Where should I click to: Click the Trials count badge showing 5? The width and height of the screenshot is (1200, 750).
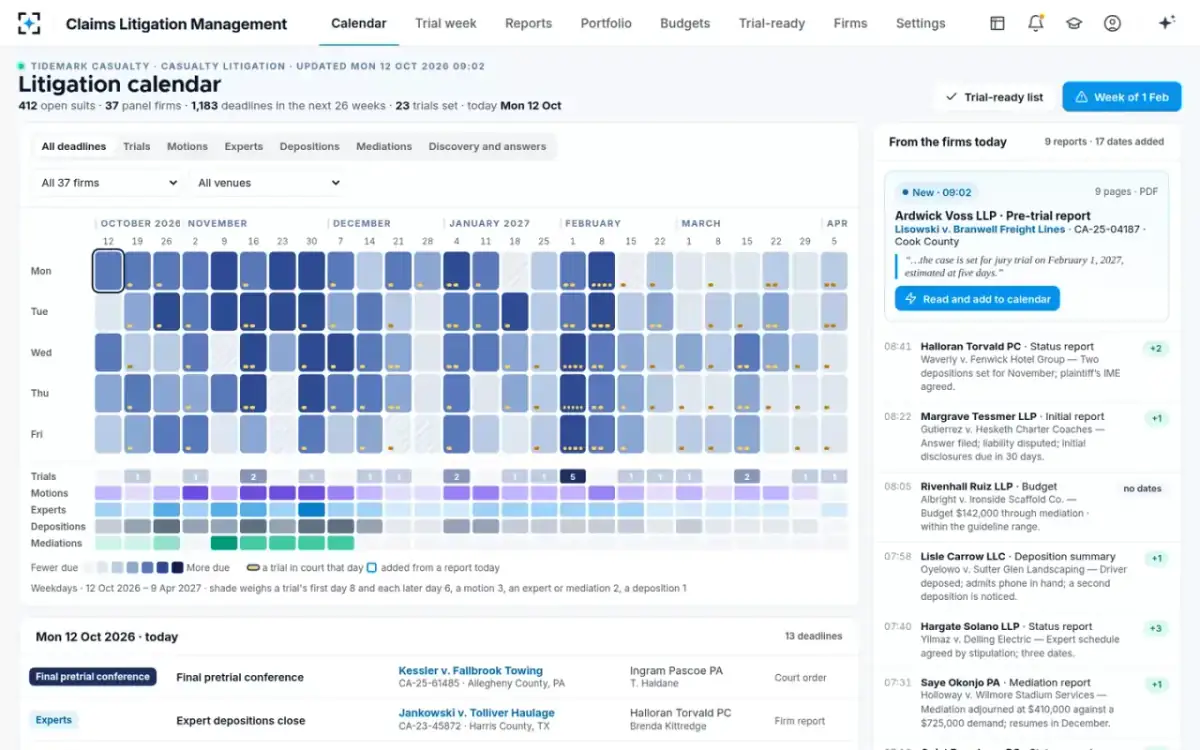pyautogui.click(x=573, y=476)
